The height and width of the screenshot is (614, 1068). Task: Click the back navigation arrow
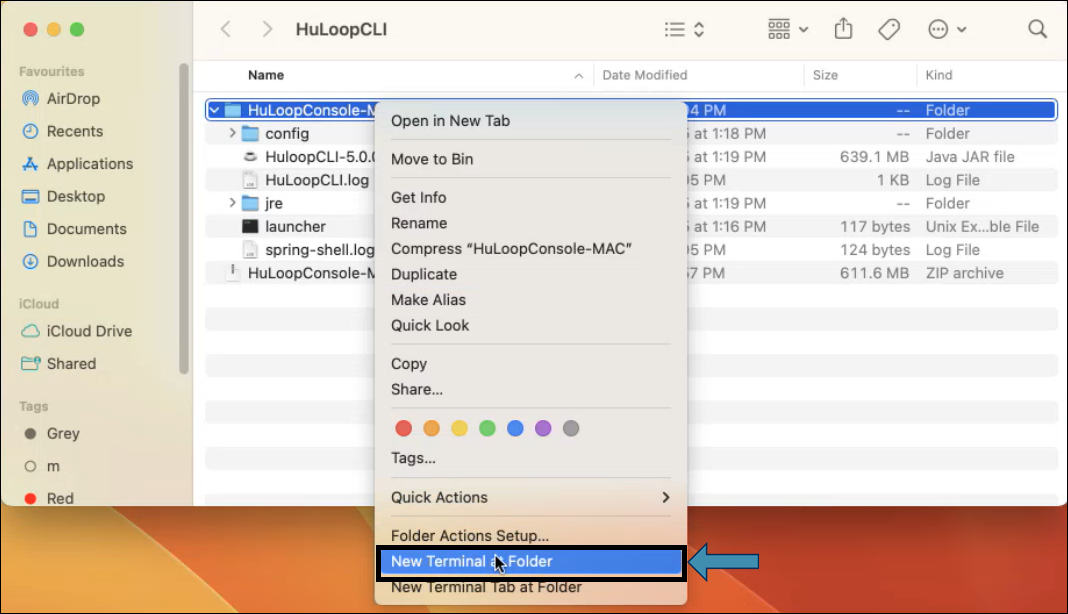226,29
